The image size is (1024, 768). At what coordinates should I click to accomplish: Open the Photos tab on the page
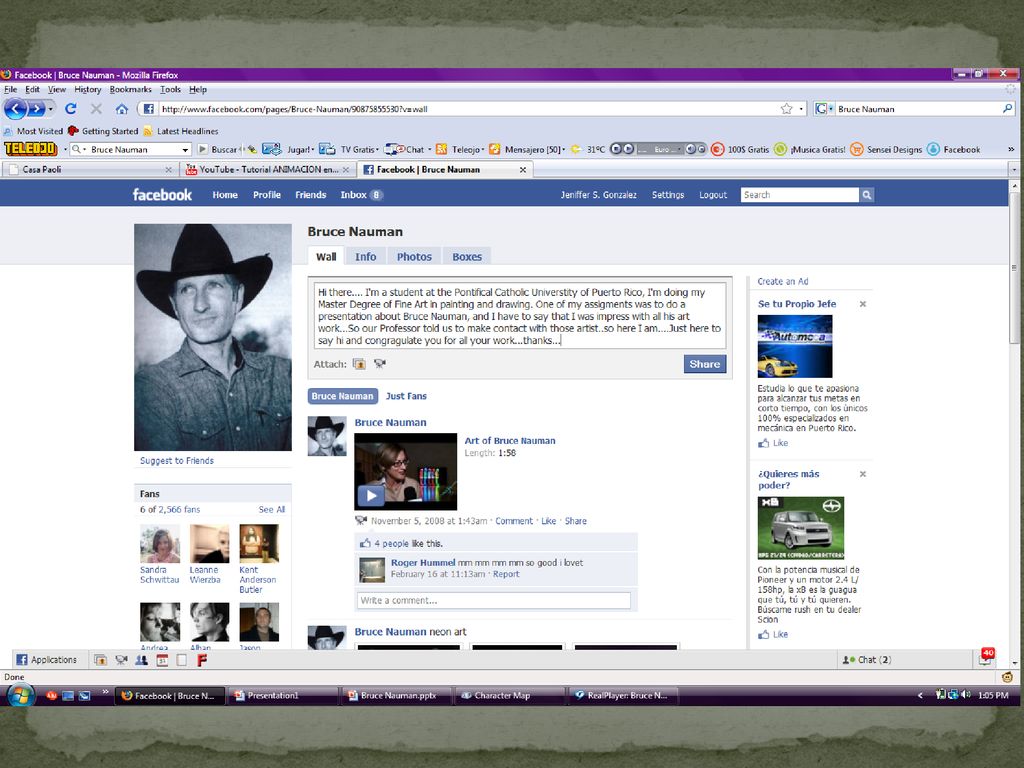pyautogui.click(x=414, y=257)
